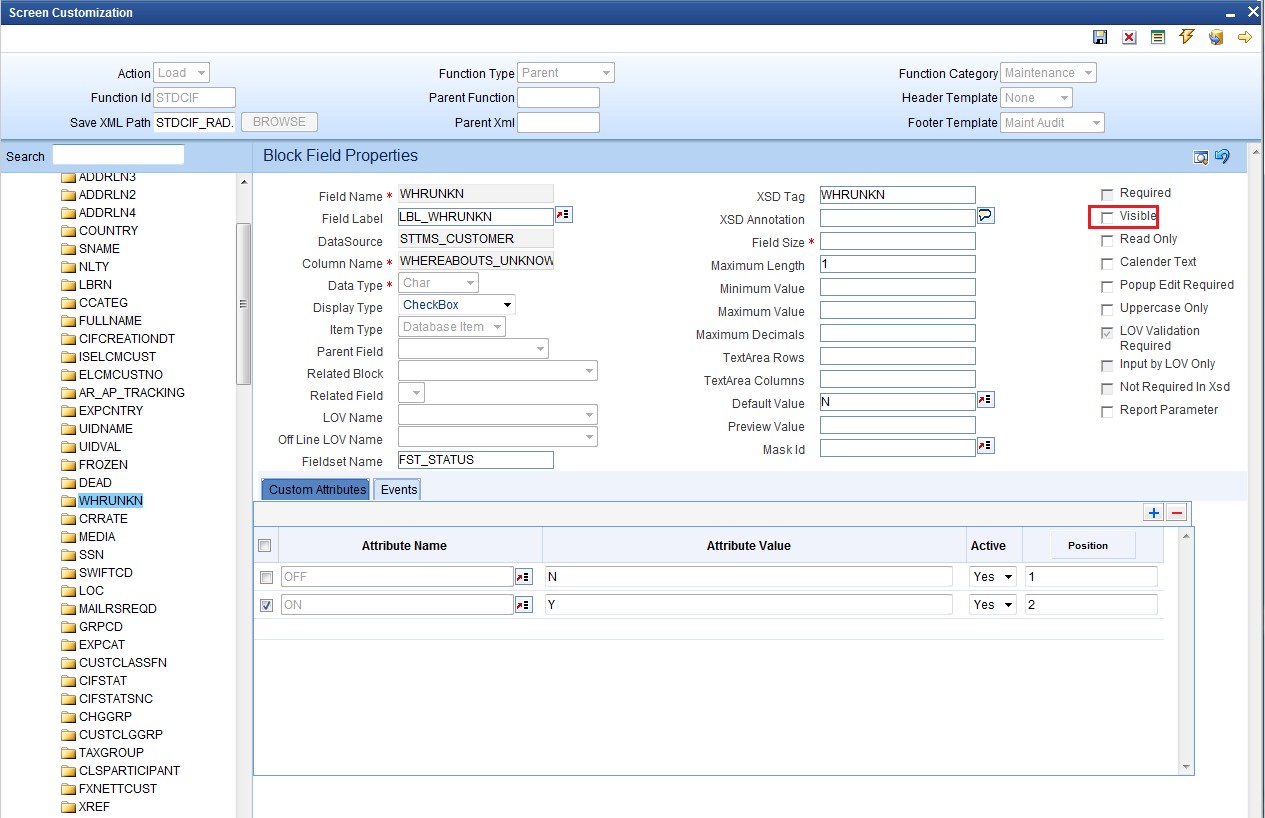Screen dimensions: 1265x818
Task: Click the preview magnifier icon in Block Field Properties
Action: coord(1201,157)
